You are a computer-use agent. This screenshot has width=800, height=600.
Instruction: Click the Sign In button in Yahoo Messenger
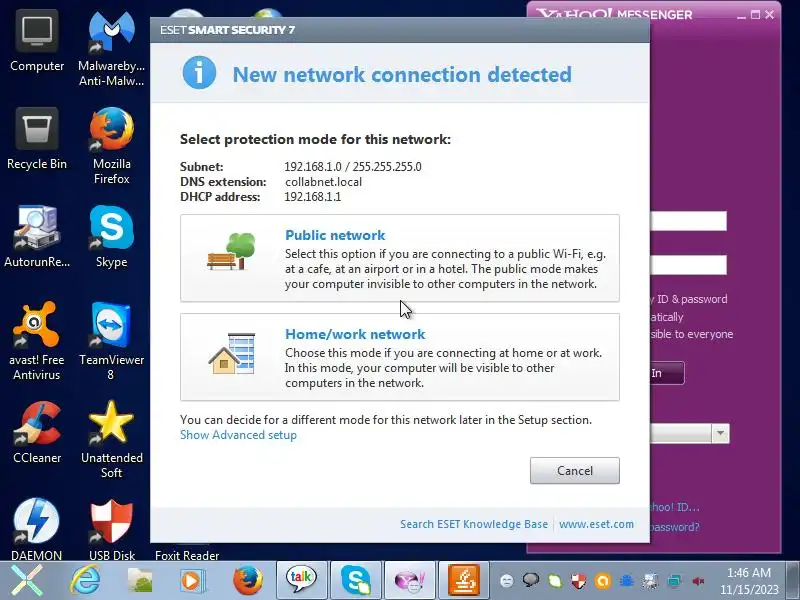click(x=667, y=373)
